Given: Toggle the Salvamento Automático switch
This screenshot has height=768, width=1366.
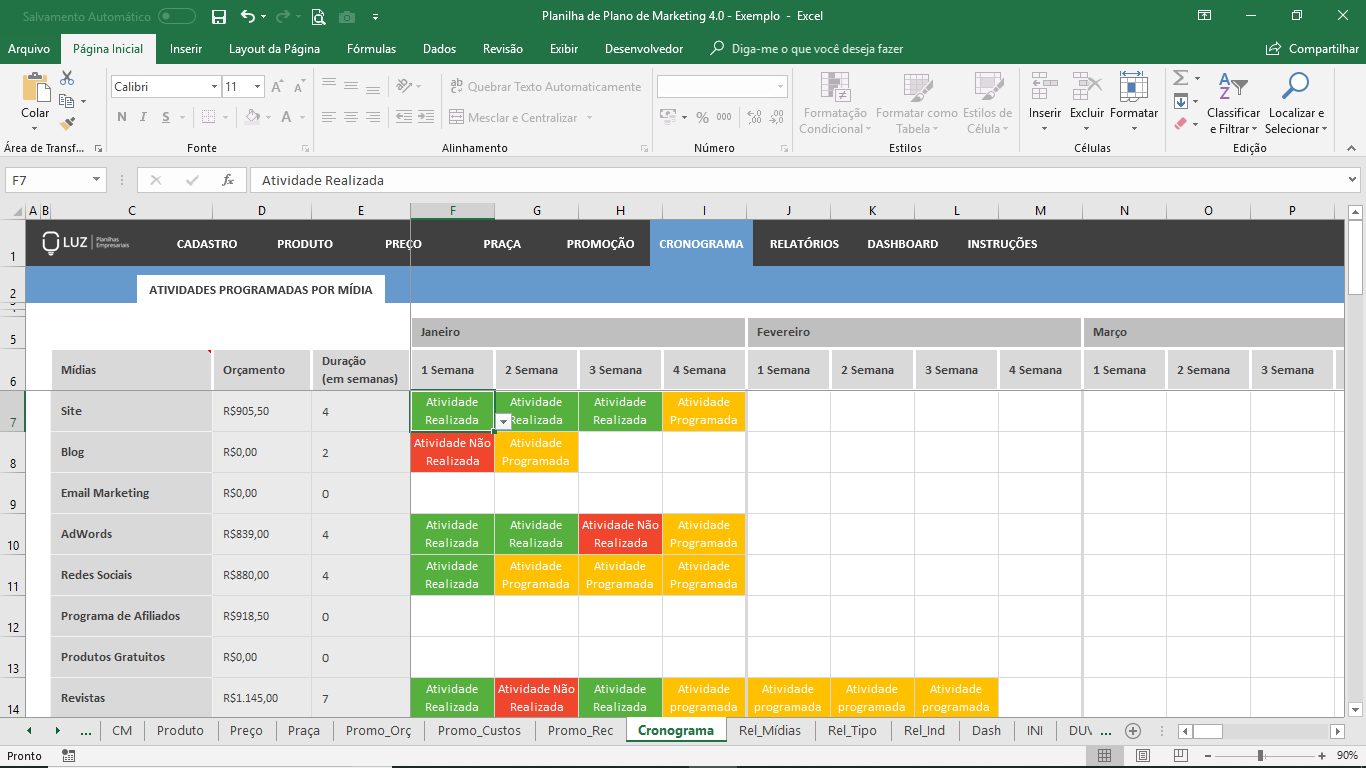Looking at the screenshot, I should [x=177, y=17].
